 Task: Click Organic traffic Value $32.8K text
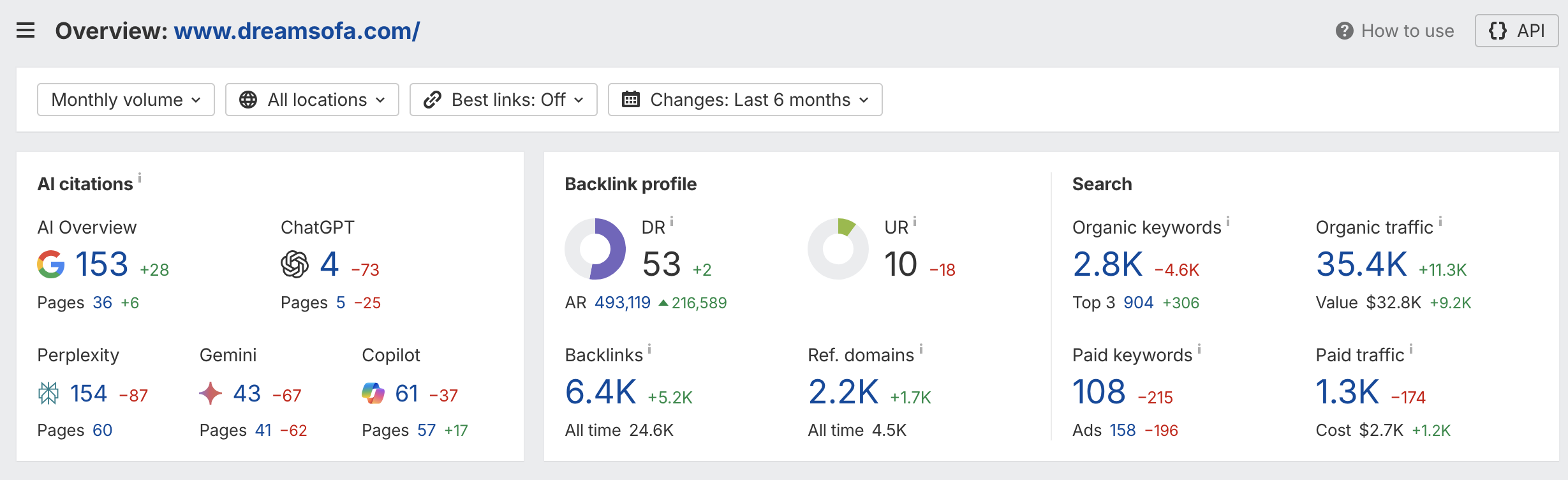1369,303
